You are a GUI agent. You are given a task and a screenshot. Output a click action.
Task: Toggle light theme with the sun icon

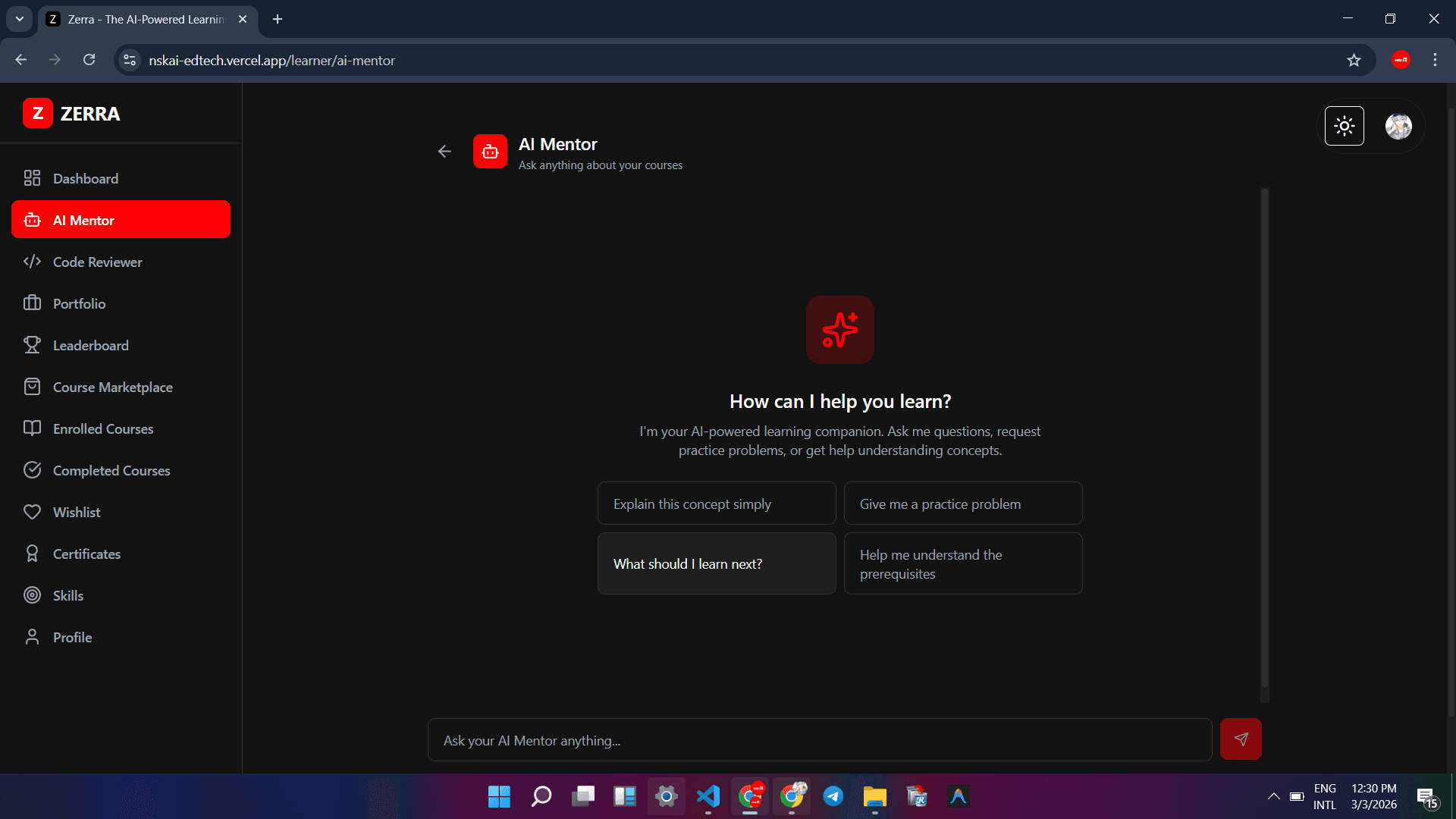click(1344, 126)
